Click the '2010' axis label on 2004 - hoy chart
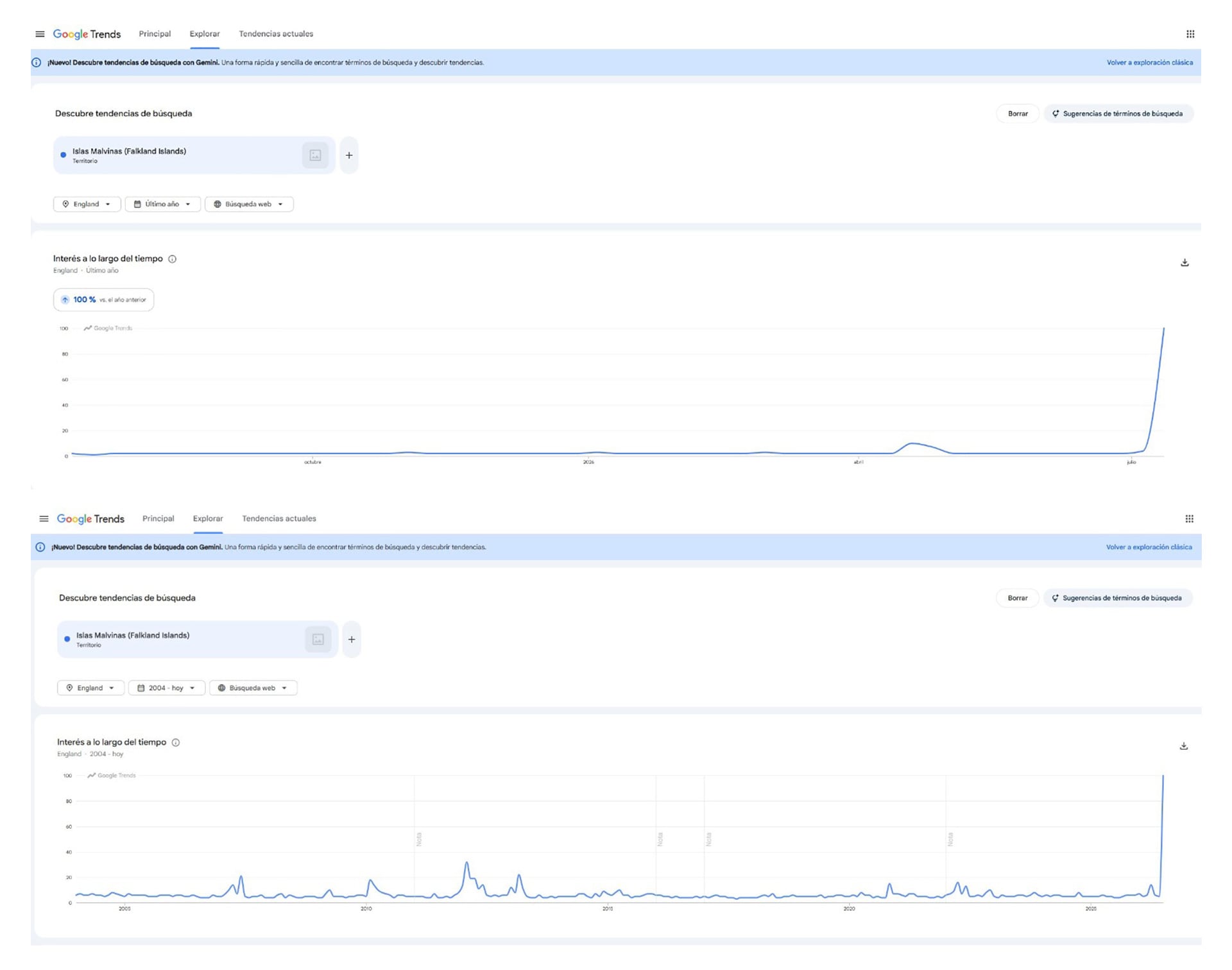The image size is (1232, 970). pyautogui.click(x=366, y=908)
